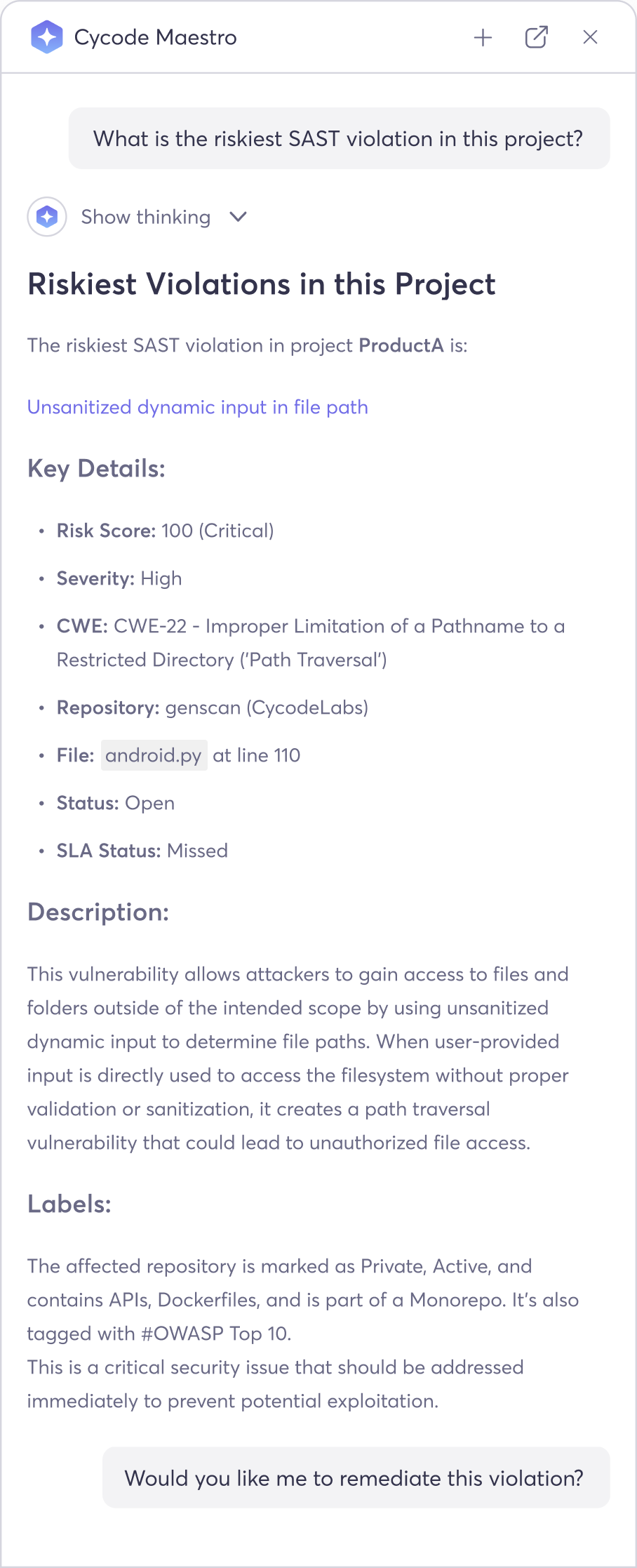Click the Cycode Maestro logo icon
This screenshot has height=1568, width=637.
tap(47, 37)
